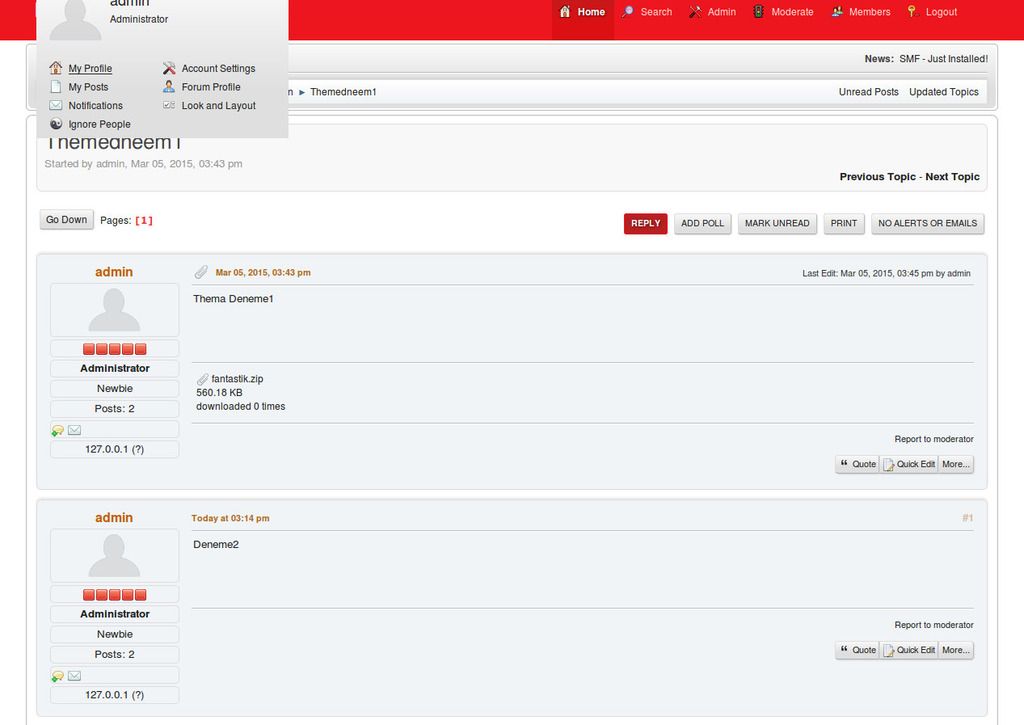The width and height of the screenshot is (1024, 725).
Task: Click Quick Edit page icon on Deneme2 post
Action: pos(888,651)
